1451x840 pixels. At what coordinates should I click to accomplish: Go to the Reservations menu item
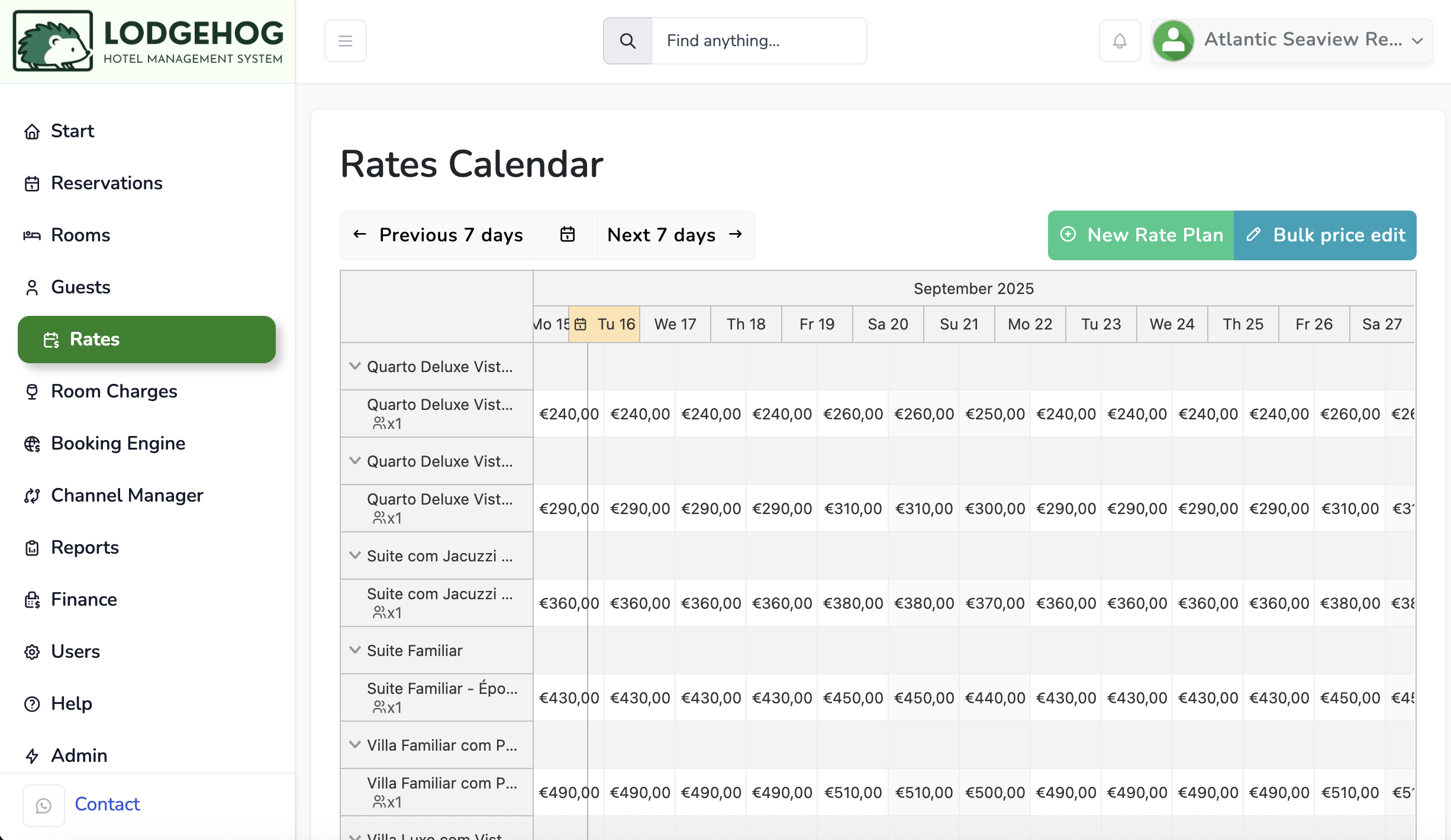tap(107, 183)
